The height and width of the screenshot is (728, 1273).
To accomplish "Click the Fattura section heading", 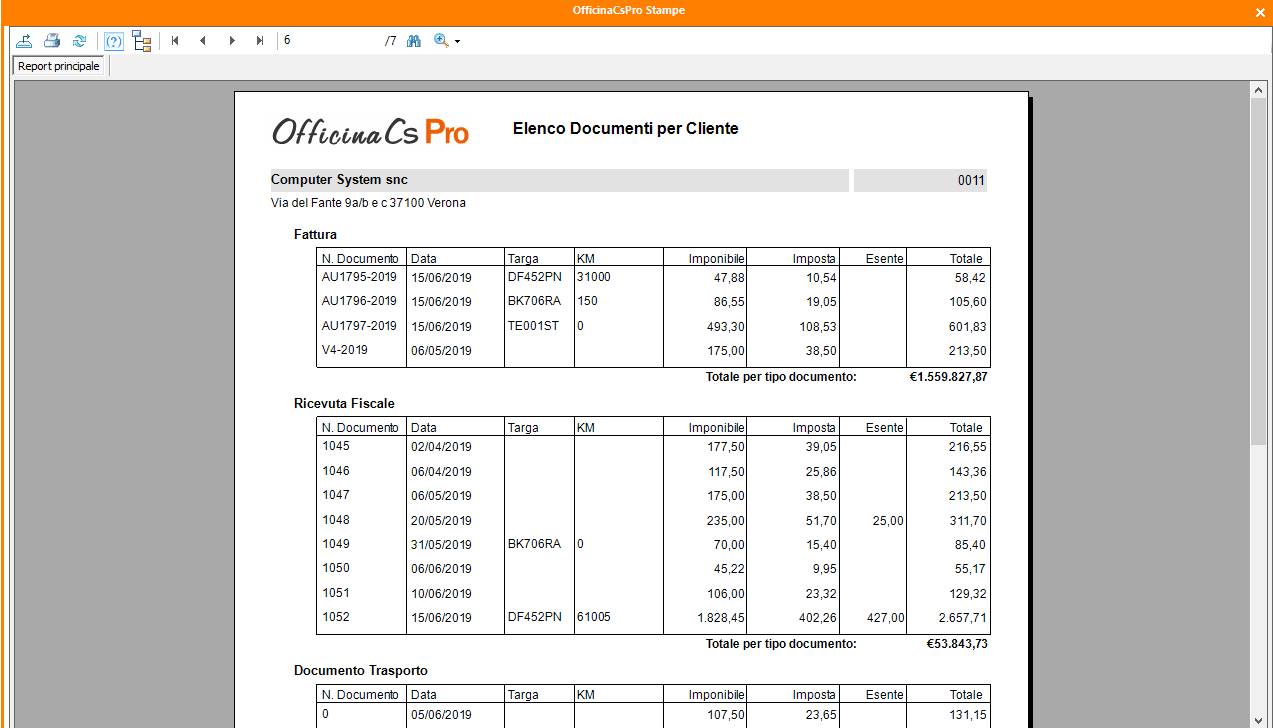I will tap(315, 234).
